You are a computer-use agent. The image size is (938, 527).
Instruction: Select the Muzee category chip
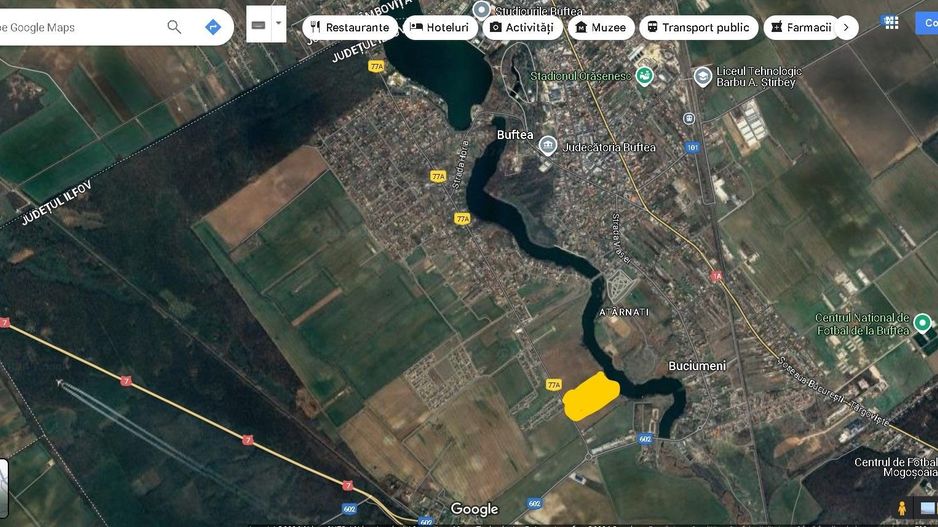[x=601, y=28]
